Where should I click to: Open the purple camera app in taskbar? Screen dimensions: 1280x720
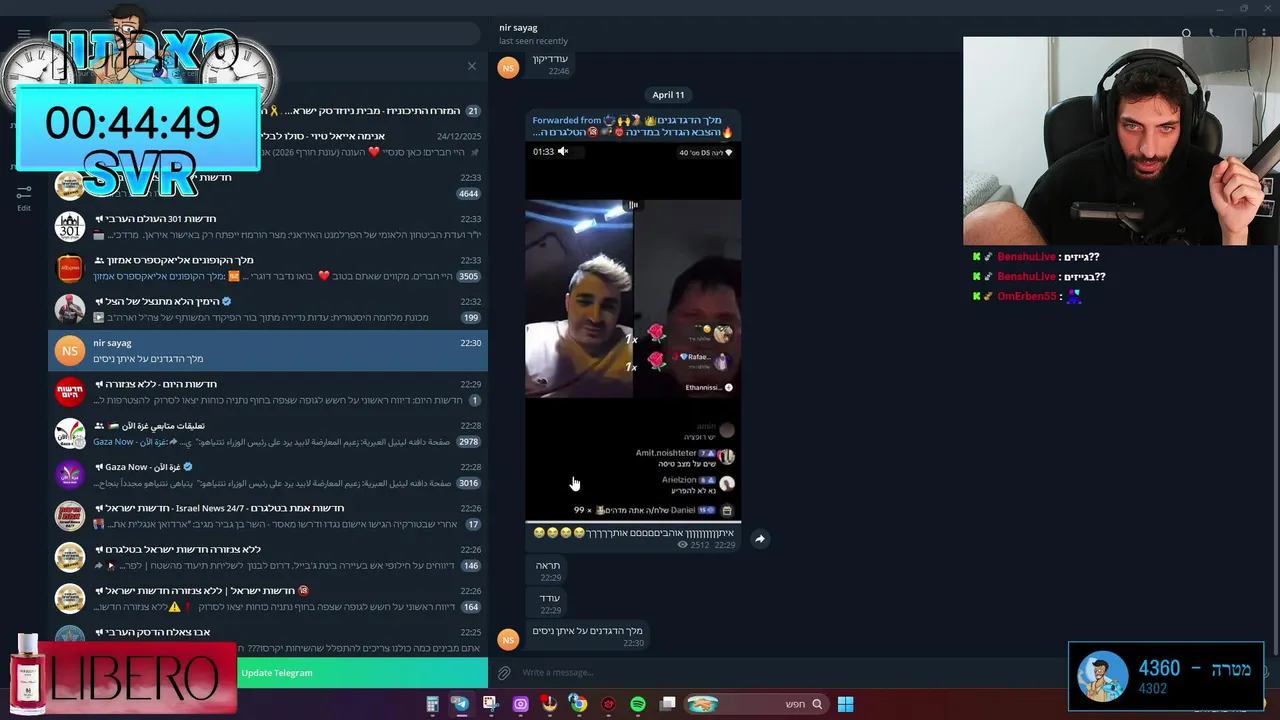tap(520, 704)
